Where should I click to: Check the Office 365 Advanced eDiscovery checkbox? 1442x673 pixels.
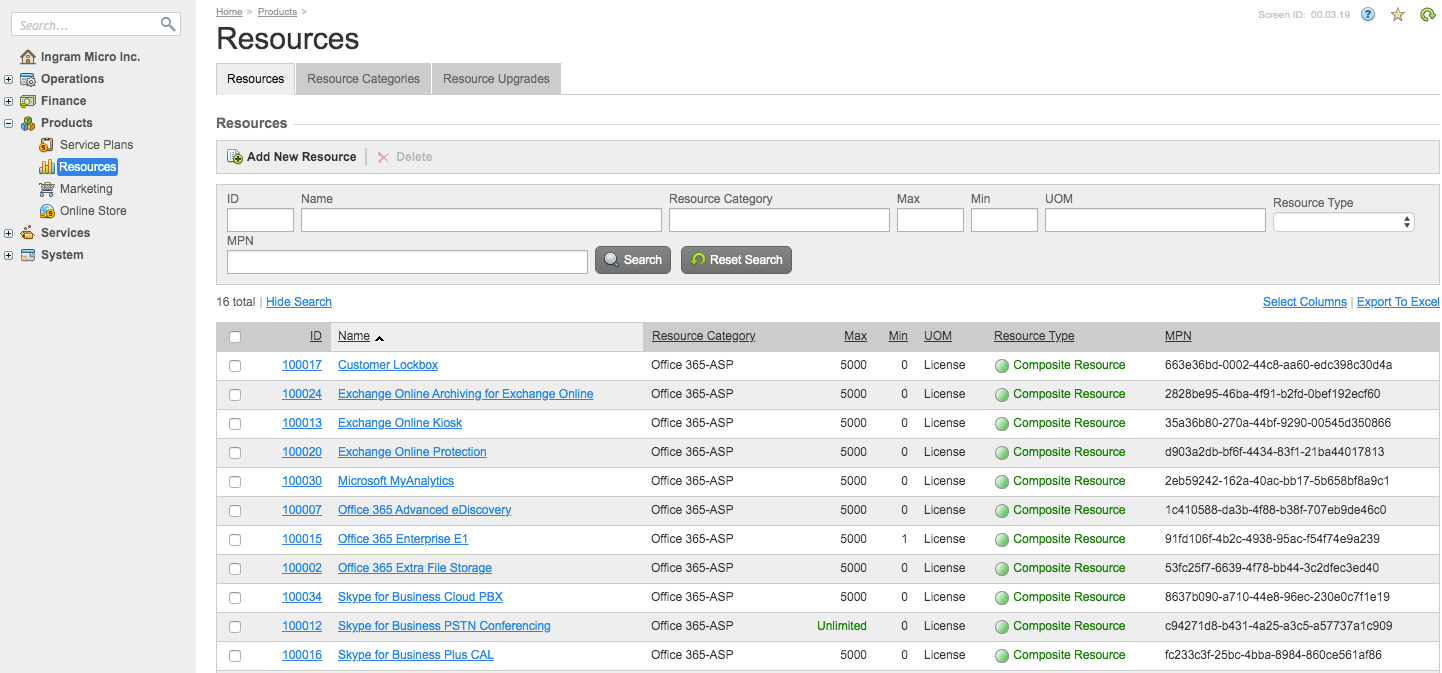(235, 511)
